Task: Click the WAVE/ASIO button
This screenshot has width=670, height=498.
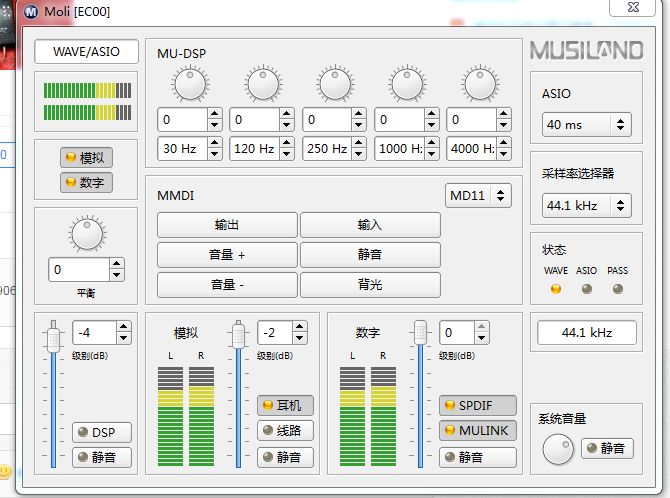Action: 86,52
